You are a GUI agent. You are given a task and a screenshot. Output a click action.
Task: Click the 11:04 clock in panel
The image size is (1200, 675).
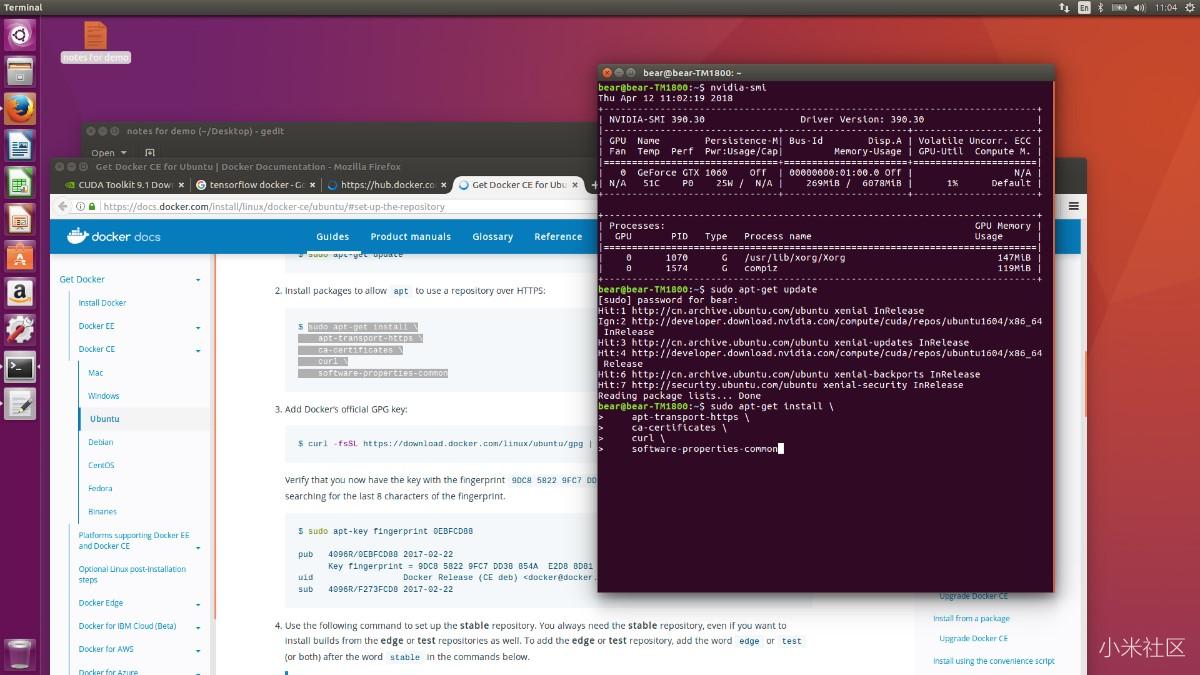[x=1165, y=7]
